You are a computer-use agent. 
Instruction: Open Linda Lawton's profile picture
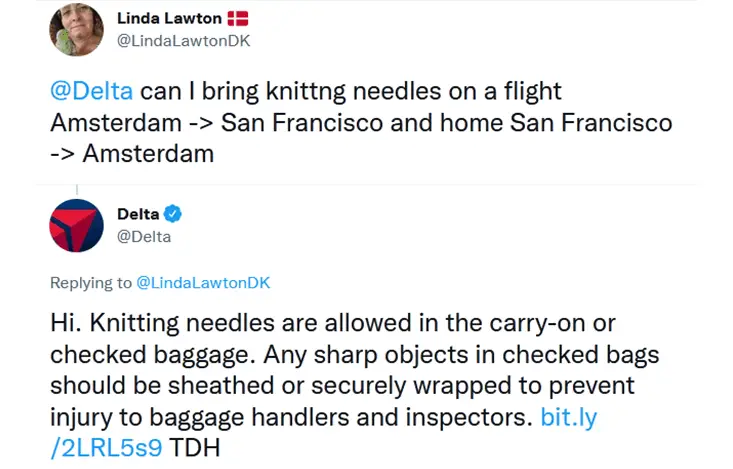click(x=76, y=29)
